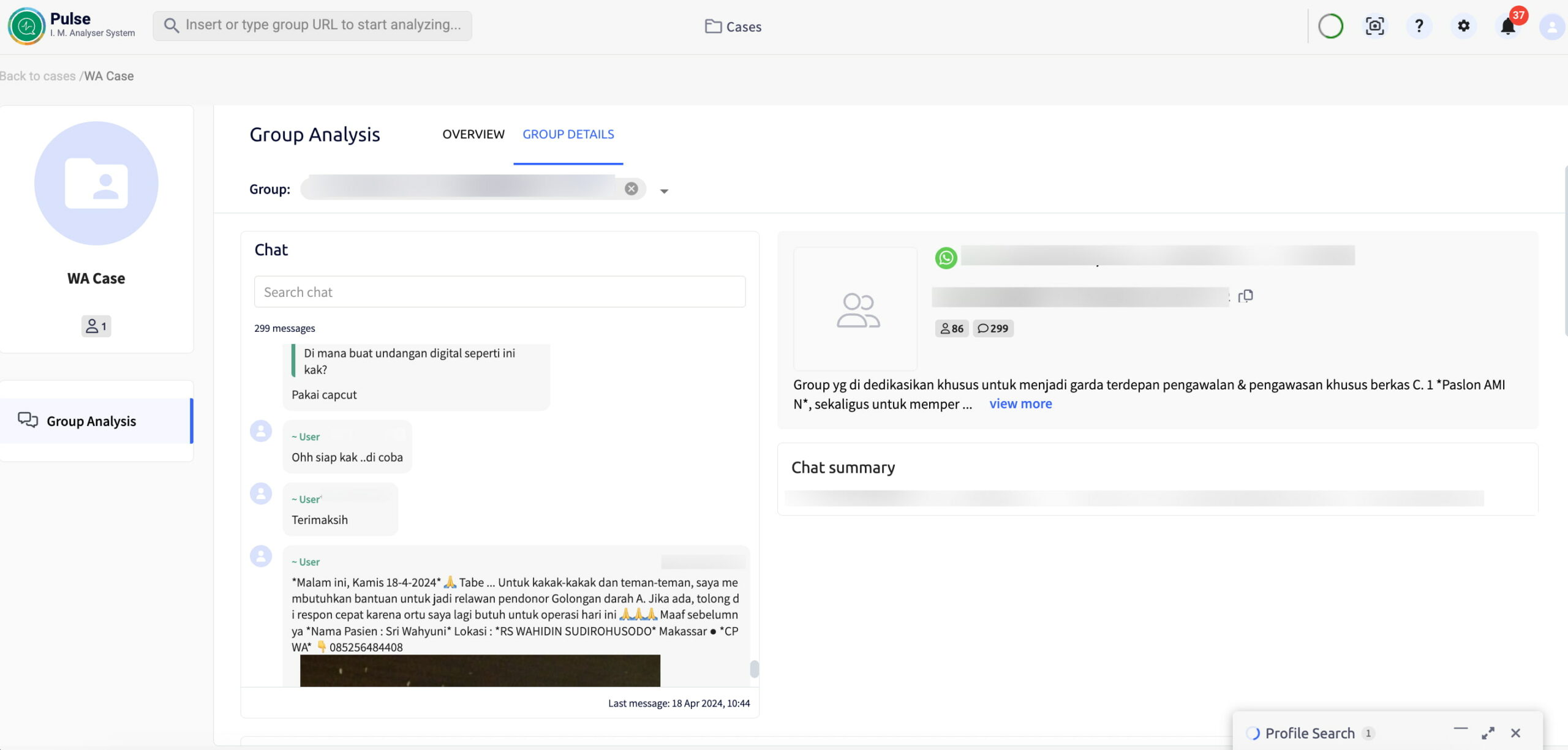Click the green status circle indicator
This screenshot has width=1568, height=750.
point(1330,26)
